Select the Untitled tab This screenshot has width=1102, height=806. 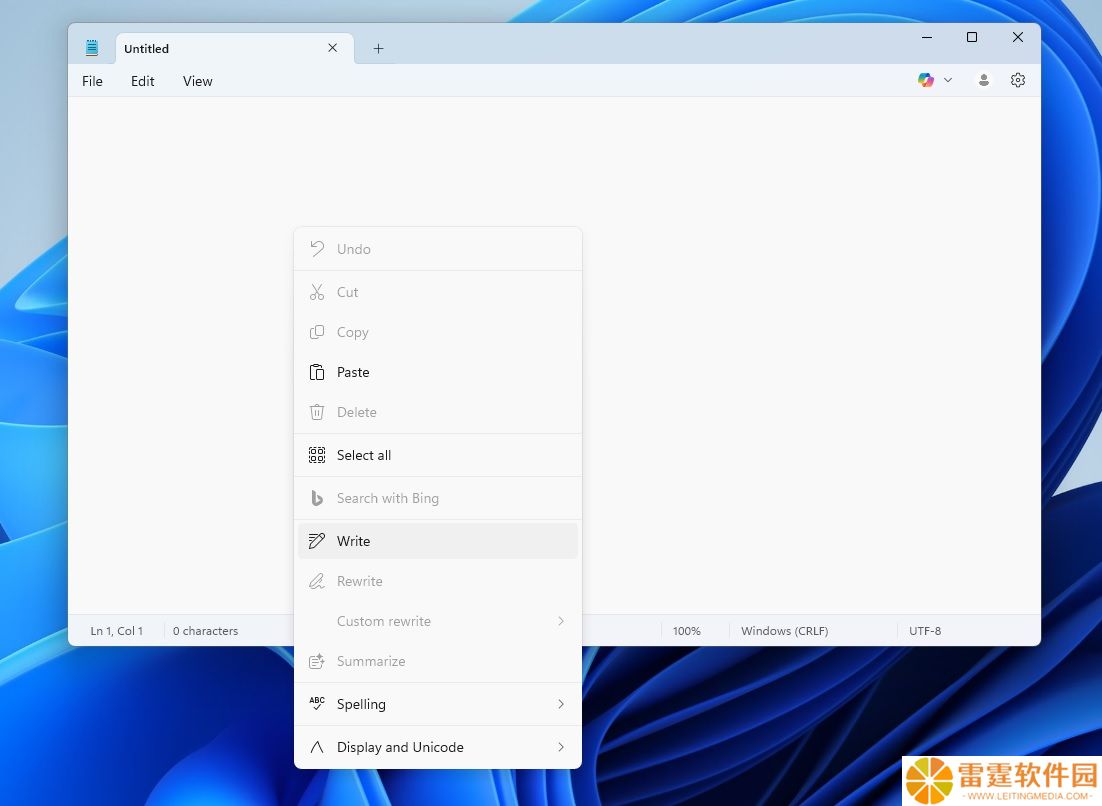click(235, 48)
